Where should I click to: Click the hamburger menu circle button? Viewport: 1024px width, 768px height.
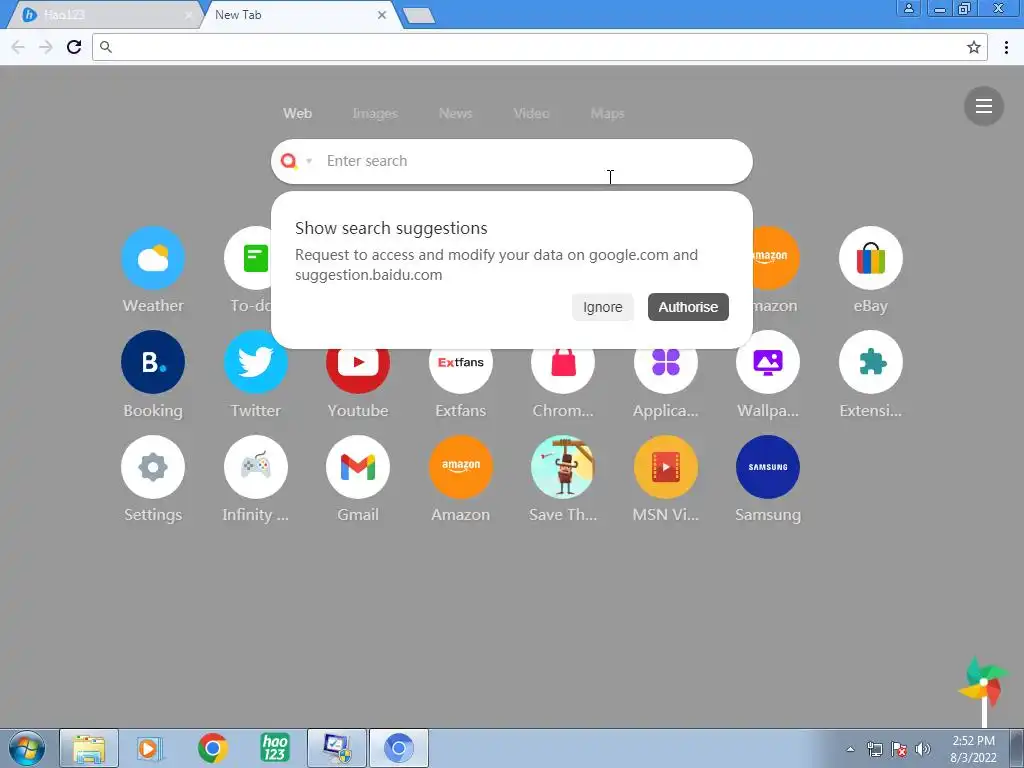(984, 106)
